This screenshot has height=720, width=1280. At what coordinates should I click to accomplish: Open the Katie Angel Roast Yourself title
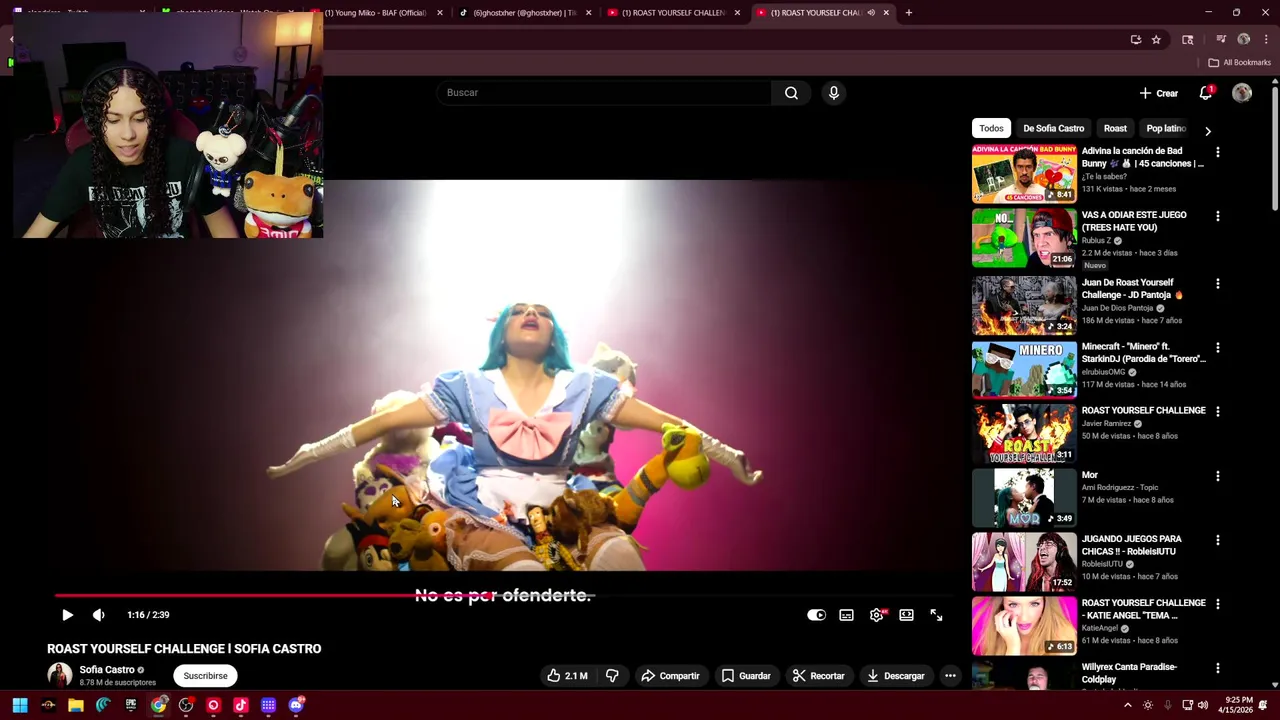click(1143, 609)
